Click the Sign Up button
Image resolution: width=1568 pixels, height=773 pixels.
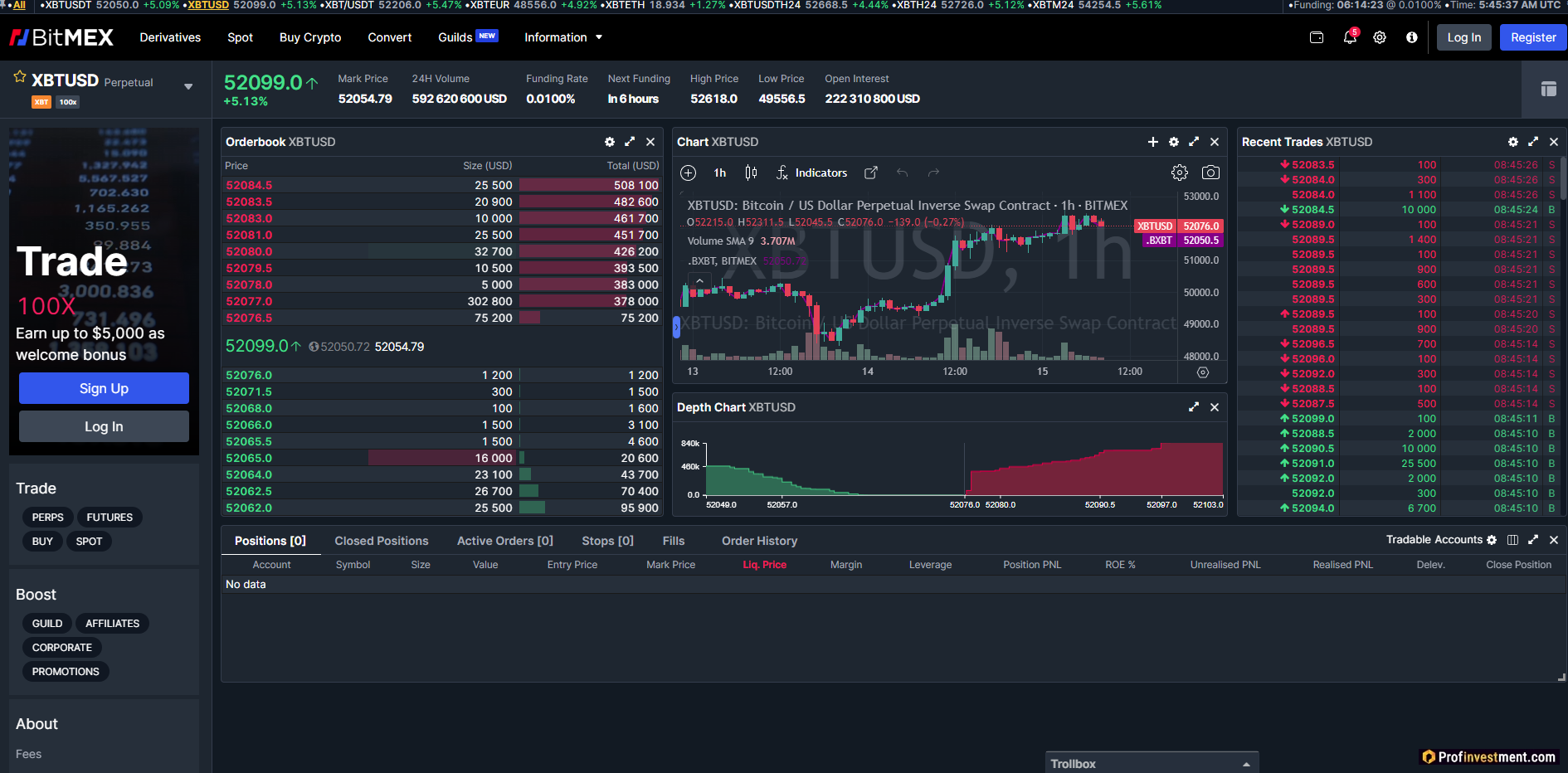tap(104, 388)
